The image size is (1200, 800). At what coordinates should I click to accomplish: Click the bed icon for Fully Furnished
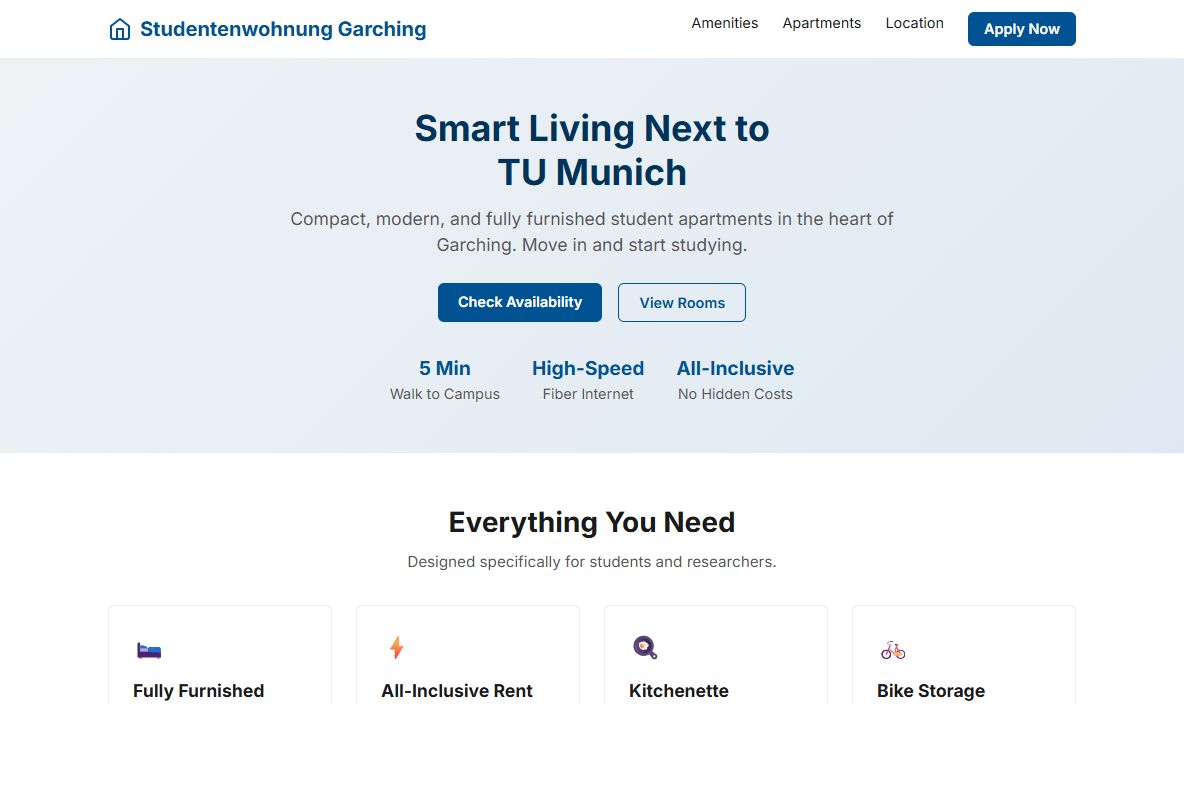tap(149, 650)
